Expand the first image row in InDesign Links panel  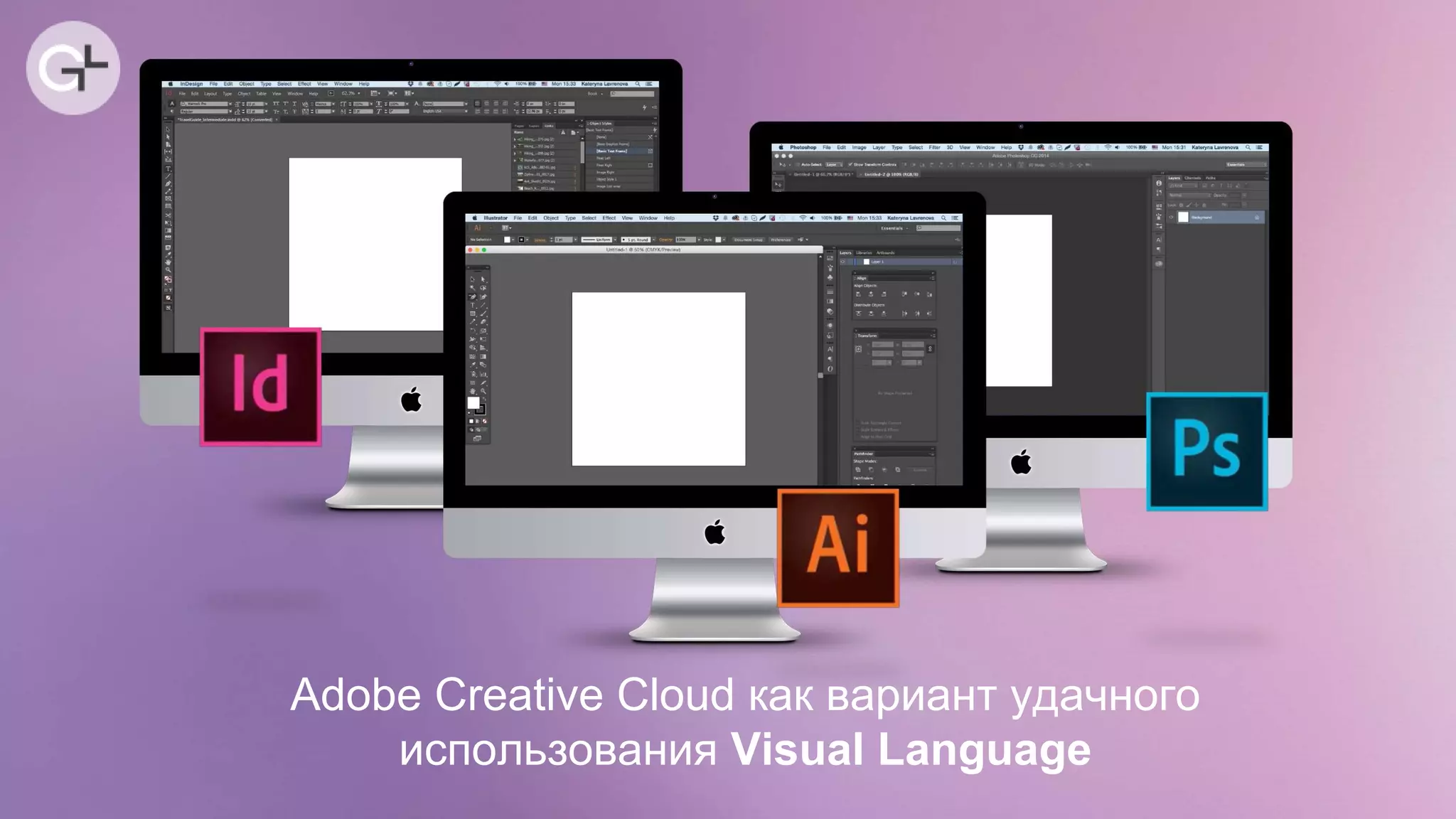(515, 139)
